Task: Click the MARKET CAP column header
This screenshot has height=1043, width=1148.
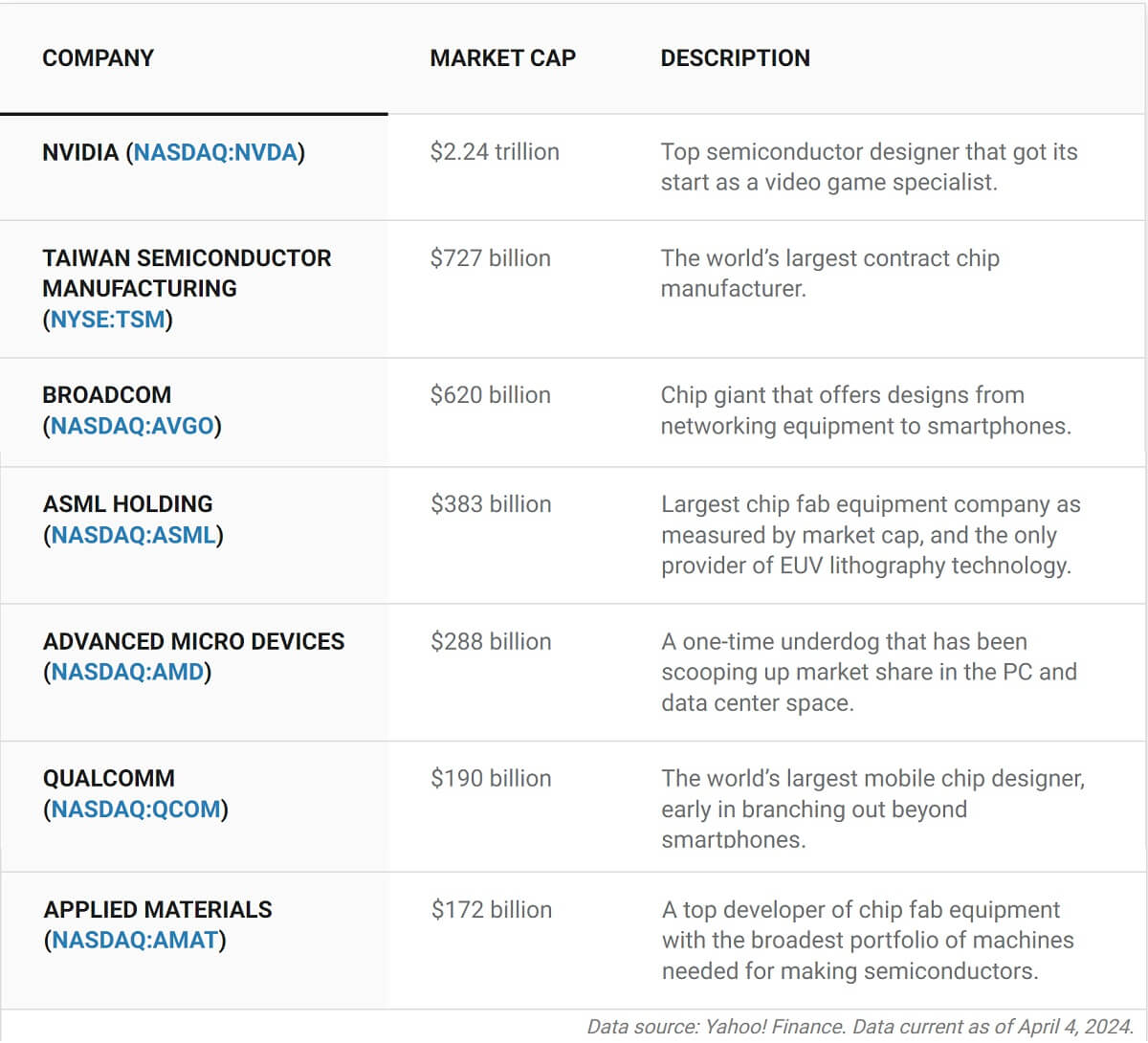Action: click(x=502, y=58)
